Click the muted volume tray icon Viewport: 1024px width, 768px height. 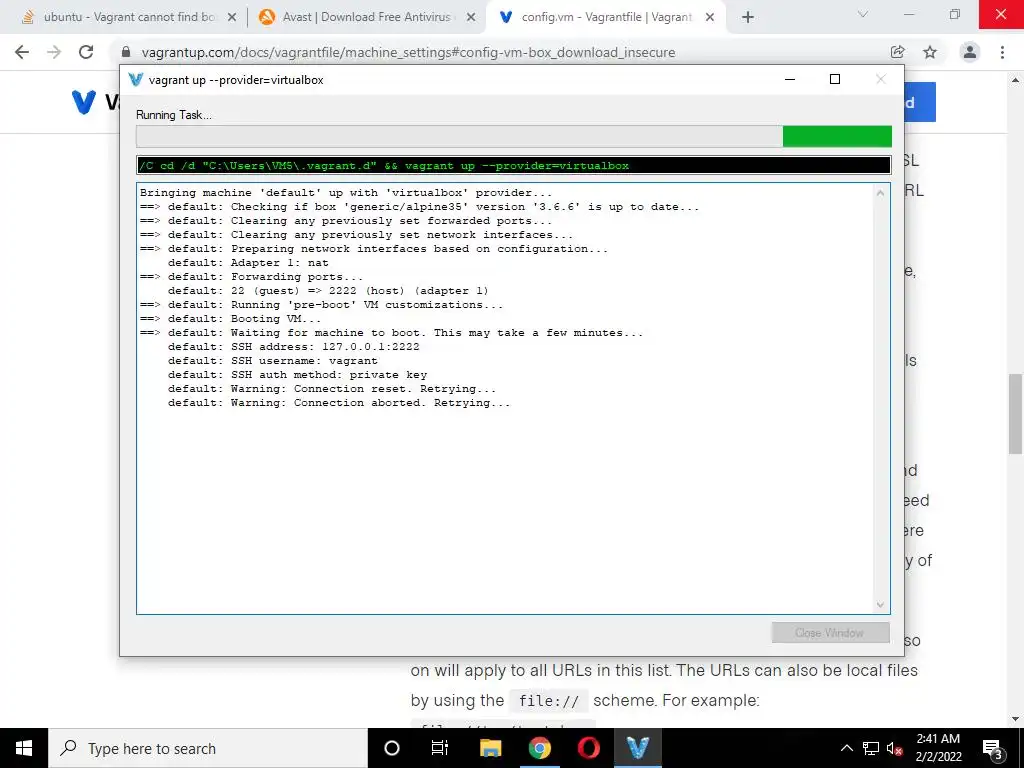[x=895, y=748]
